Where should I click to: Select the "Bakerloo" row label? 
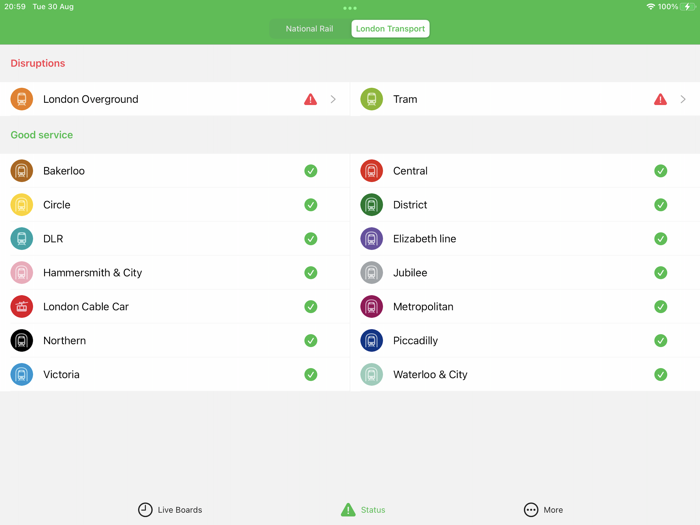click(x=64, y=171)
